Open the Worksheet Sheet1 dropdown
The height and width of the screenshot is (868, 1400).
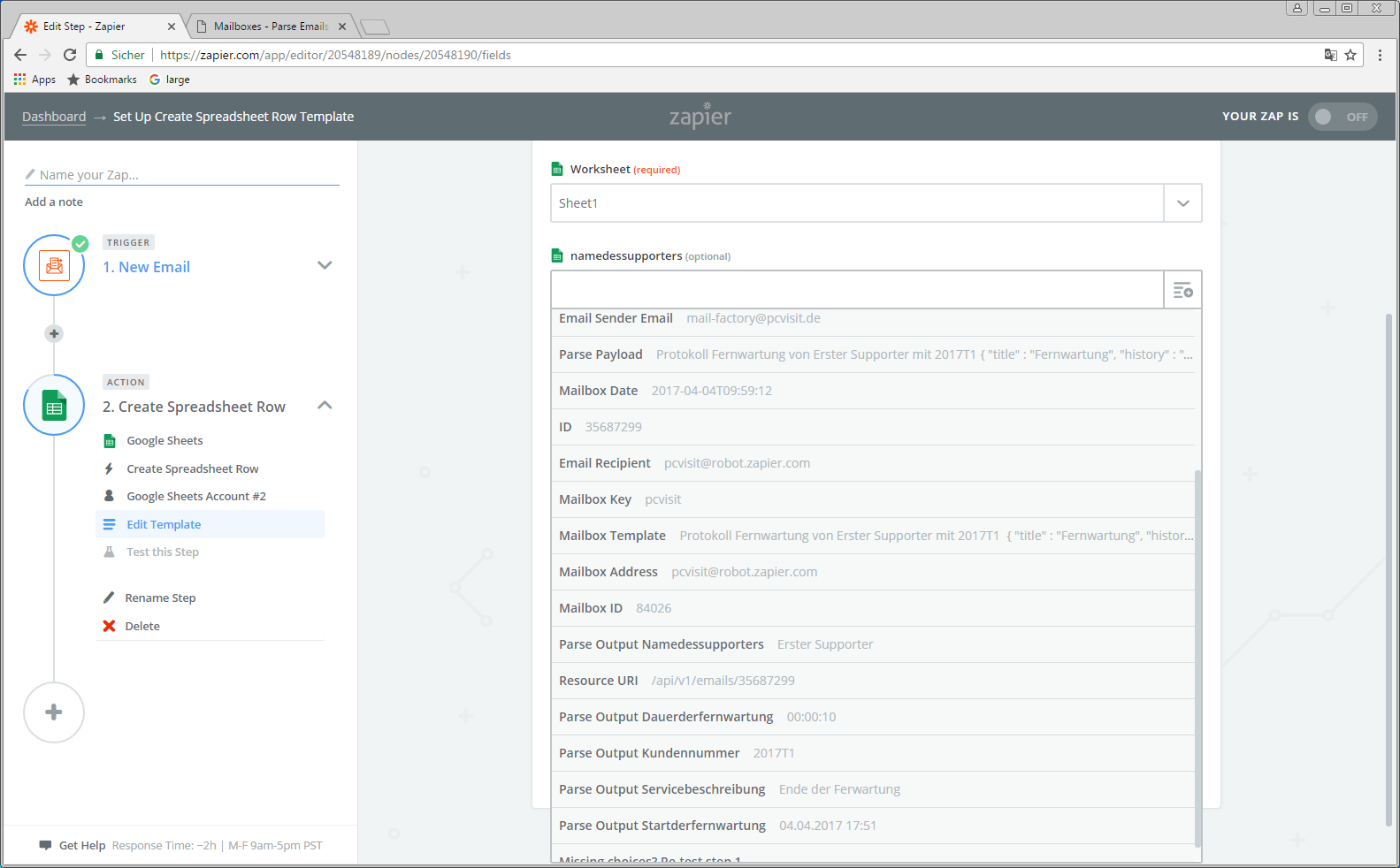(x=1182, y=203)
